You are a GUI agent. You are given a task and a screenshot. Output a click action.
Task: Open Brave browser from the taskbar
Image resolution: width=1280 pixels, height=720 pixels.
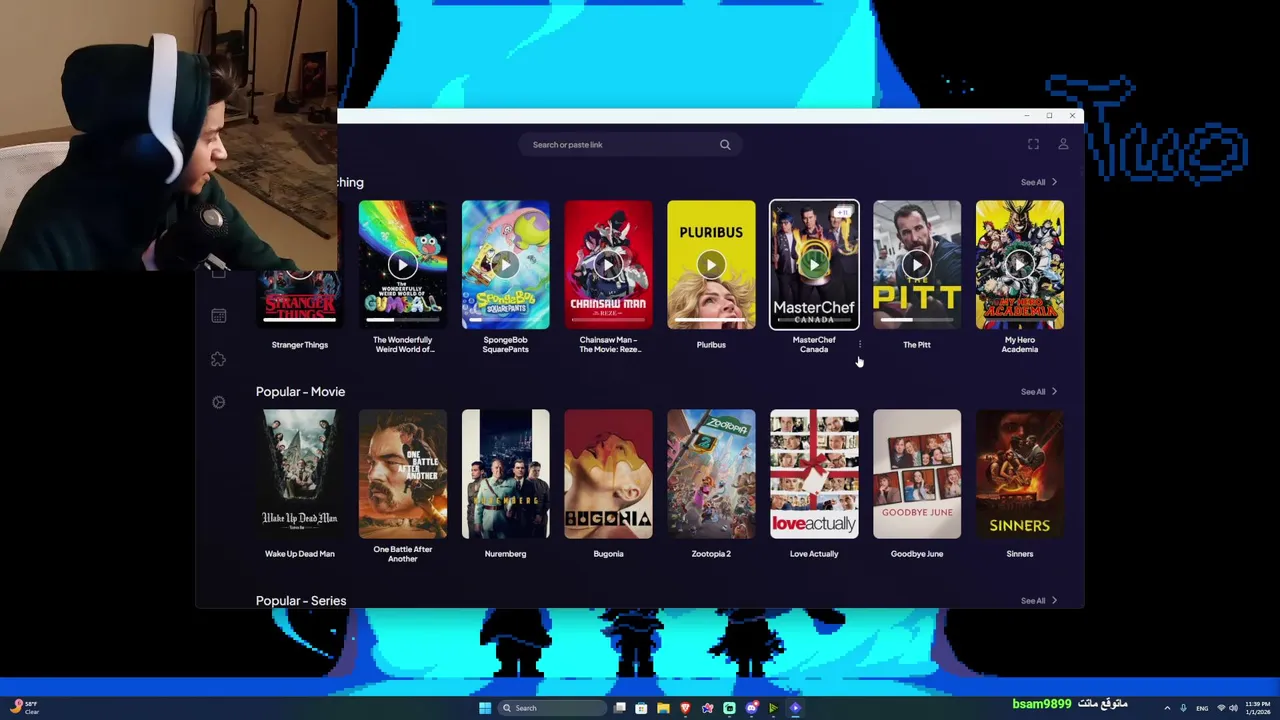685,708
